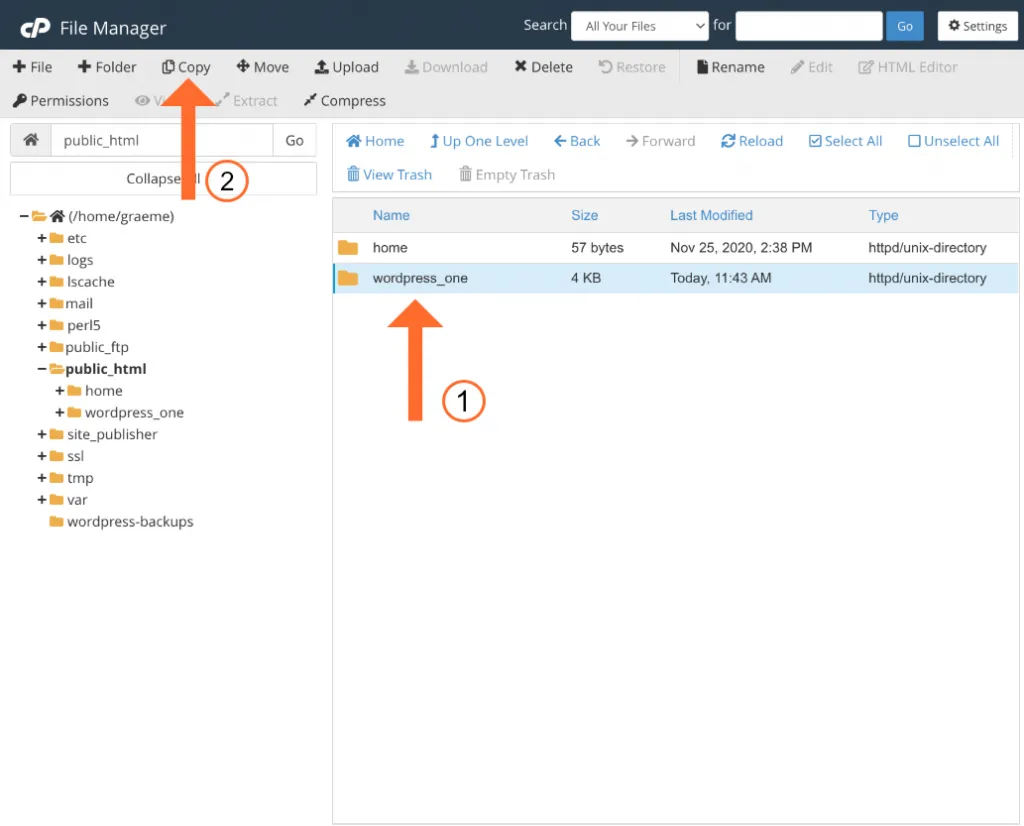Expand the lscache tree folder

(42, 281)
